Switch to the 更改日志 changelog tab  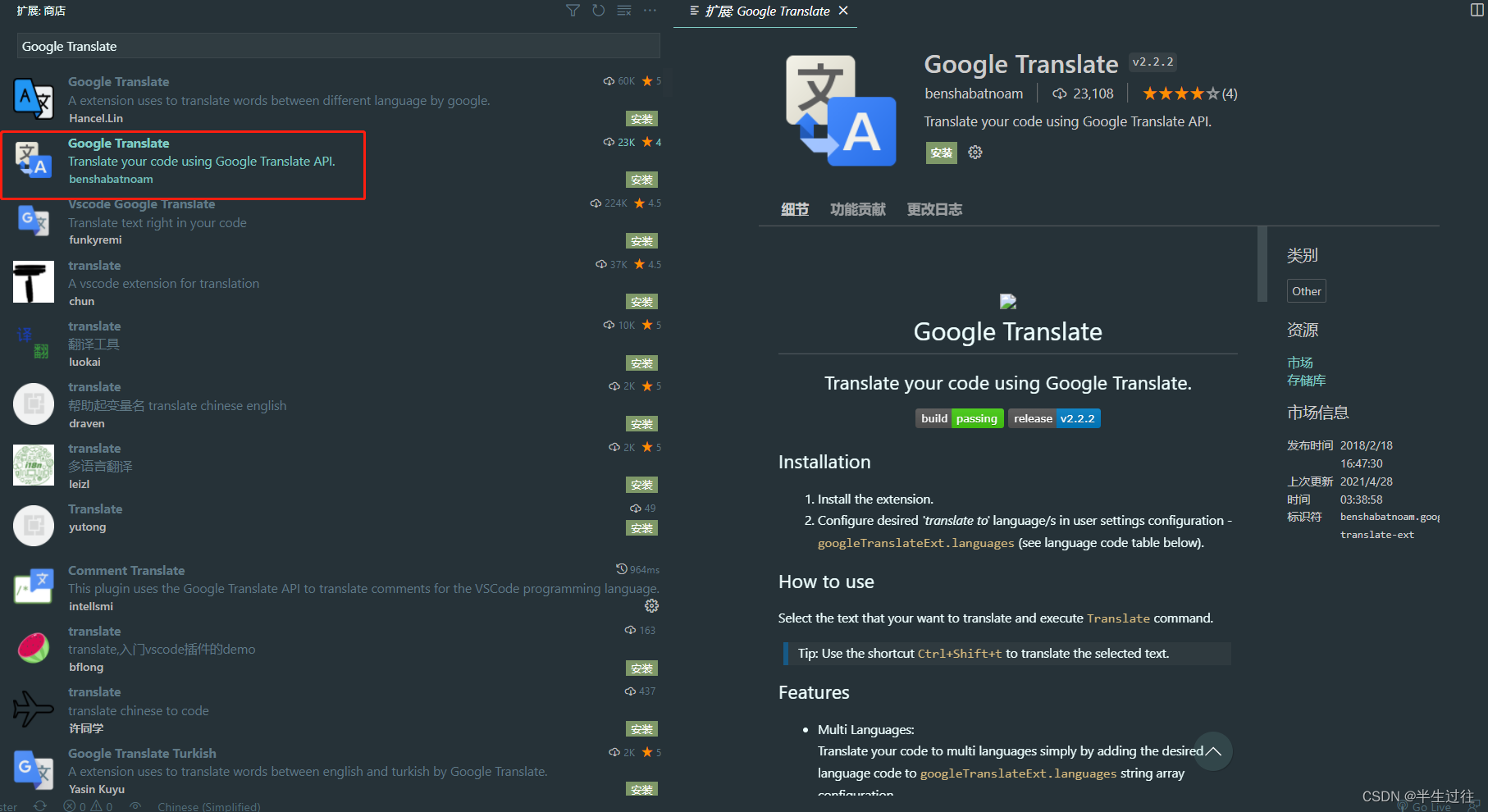pos(934,210)
